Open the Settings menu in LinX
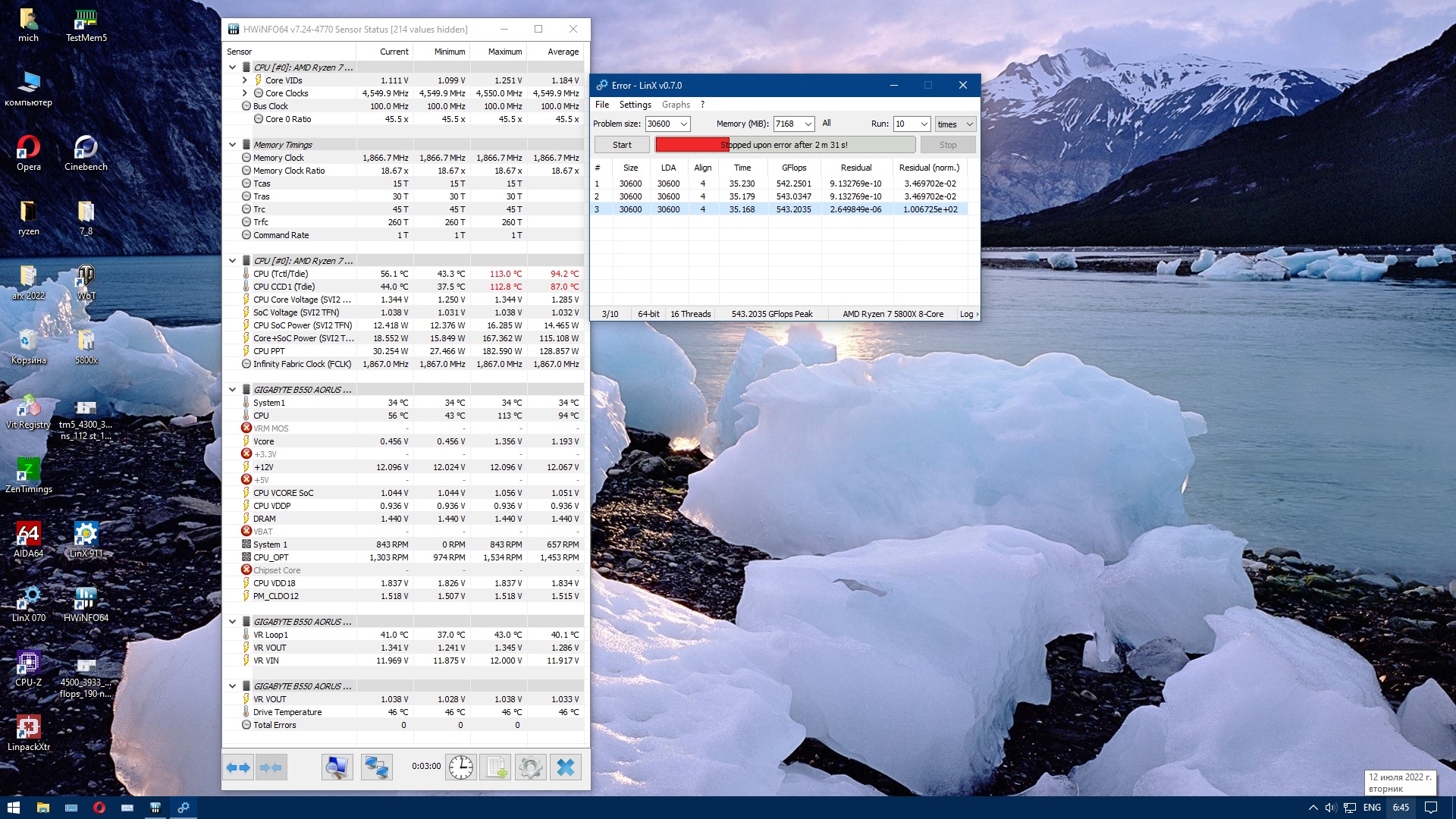The width and height of the screenshot is (1456, 819). [635, 105]
